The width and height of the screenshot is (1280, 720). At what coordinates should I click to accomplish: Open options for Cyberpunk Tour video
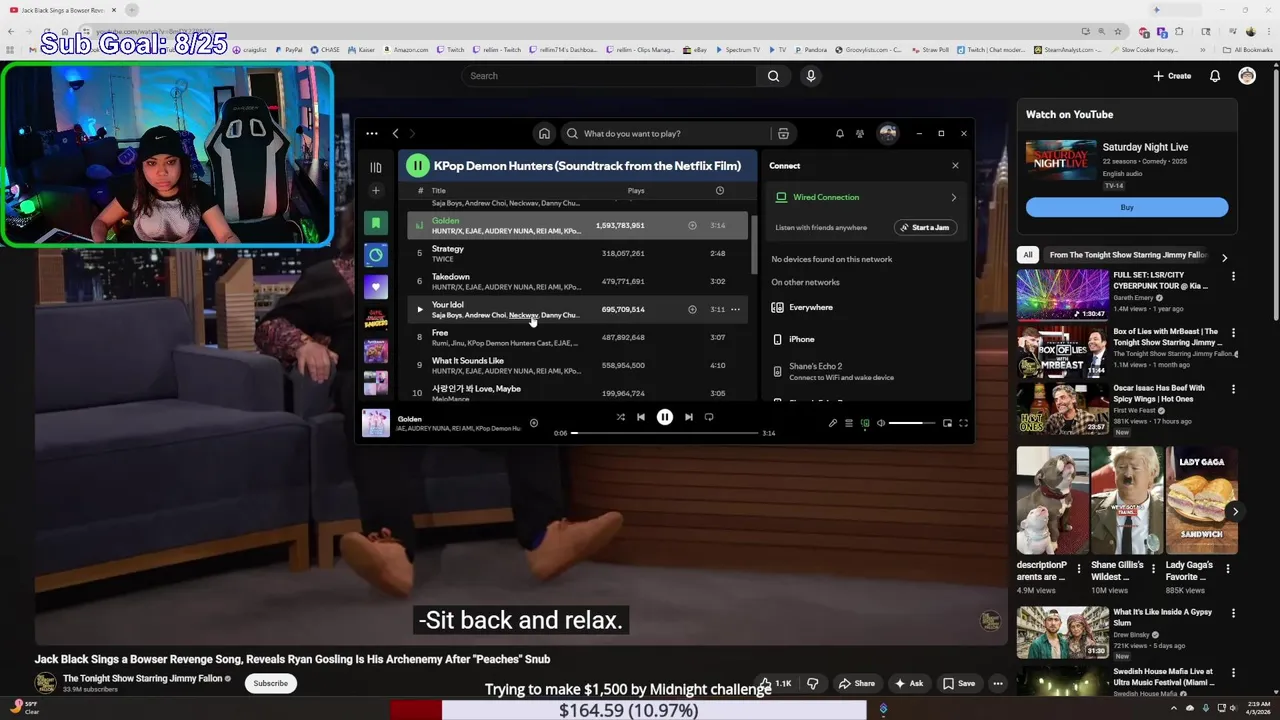(x=1233, y=276)
